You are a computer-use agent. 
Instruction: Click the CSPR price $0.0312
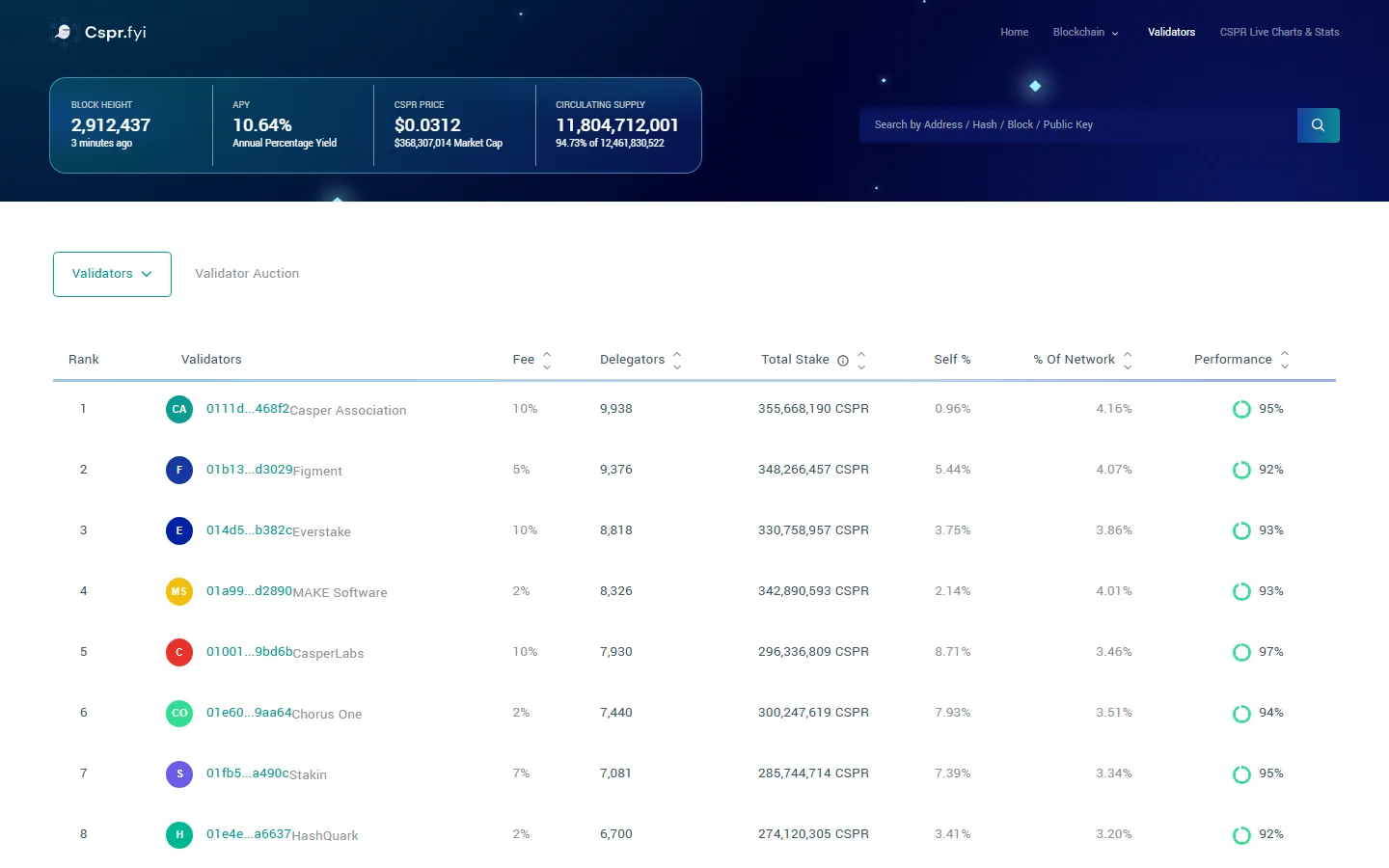427,125
